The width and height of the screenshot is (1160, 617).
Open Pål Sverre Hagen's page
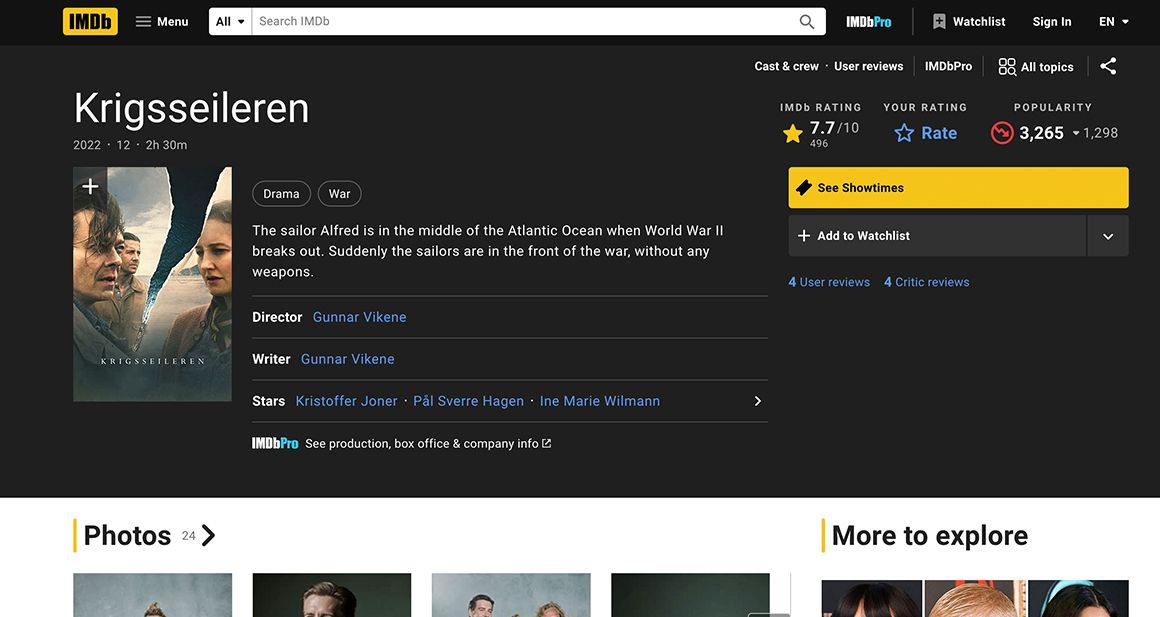tap(468, 401)
